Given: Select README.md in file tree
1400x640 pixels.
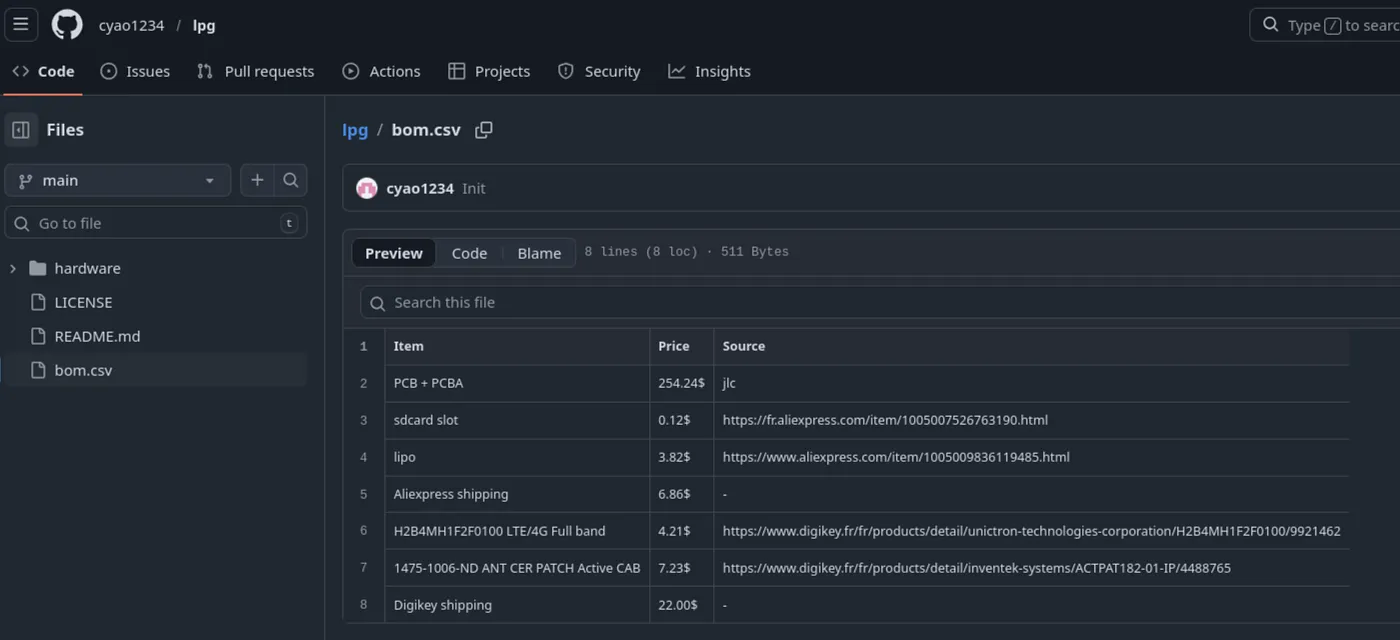Looking at the screenshot, I should coord(97,336).
